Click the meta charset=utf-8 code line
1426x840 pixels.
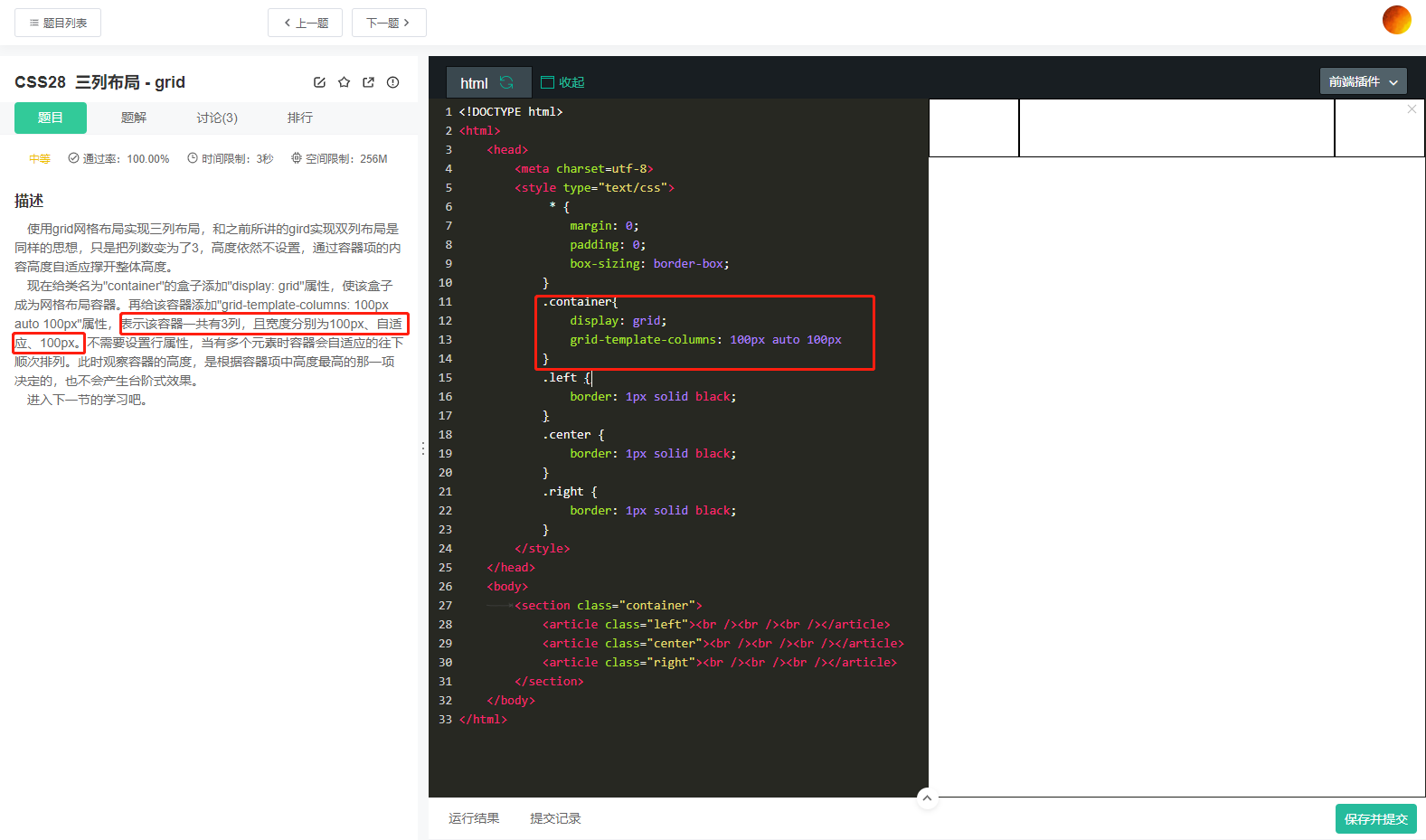pos(584,169)
